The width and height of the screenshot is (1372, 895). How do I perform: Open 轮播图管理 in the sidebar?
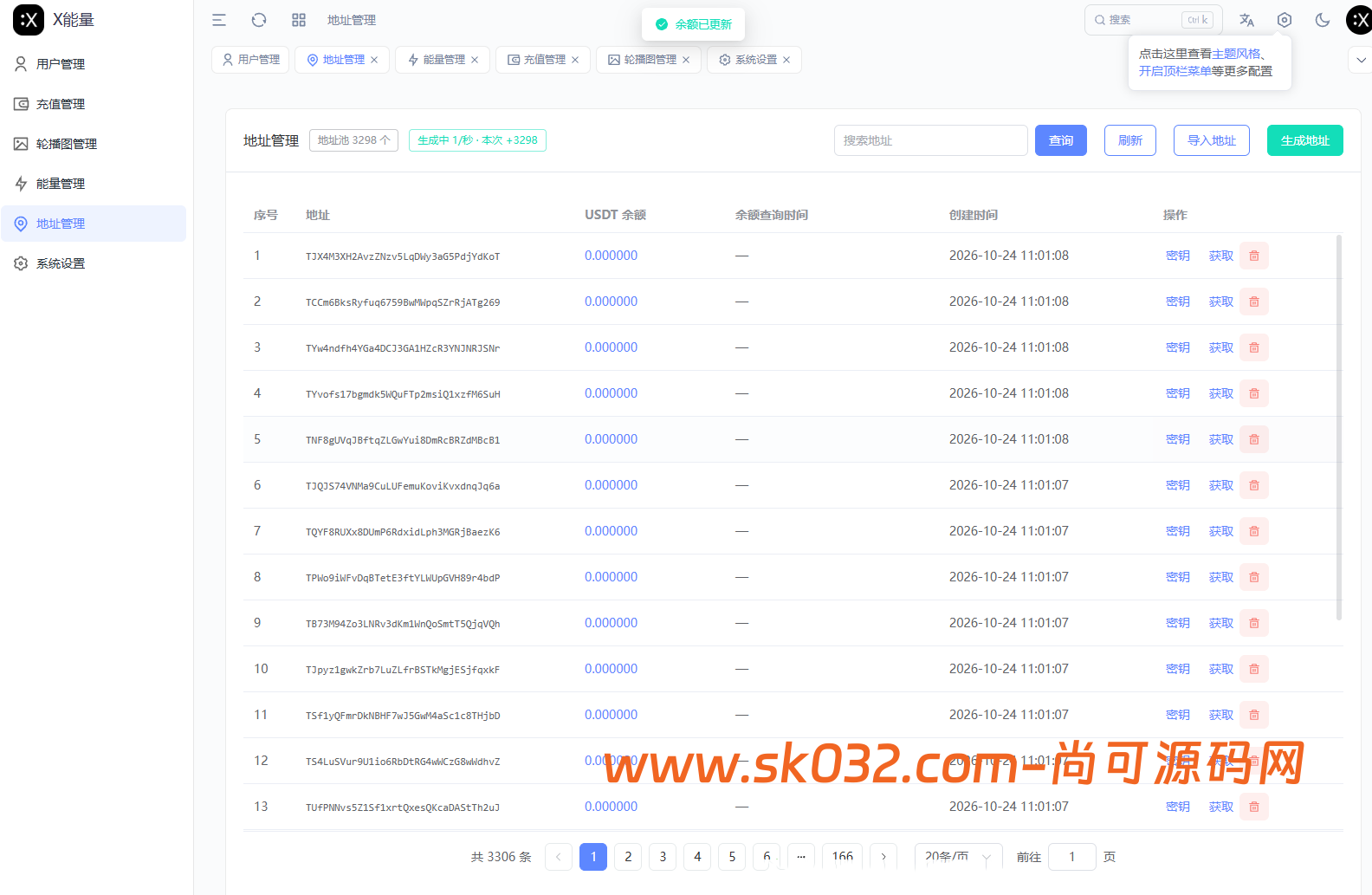(94, 144)
